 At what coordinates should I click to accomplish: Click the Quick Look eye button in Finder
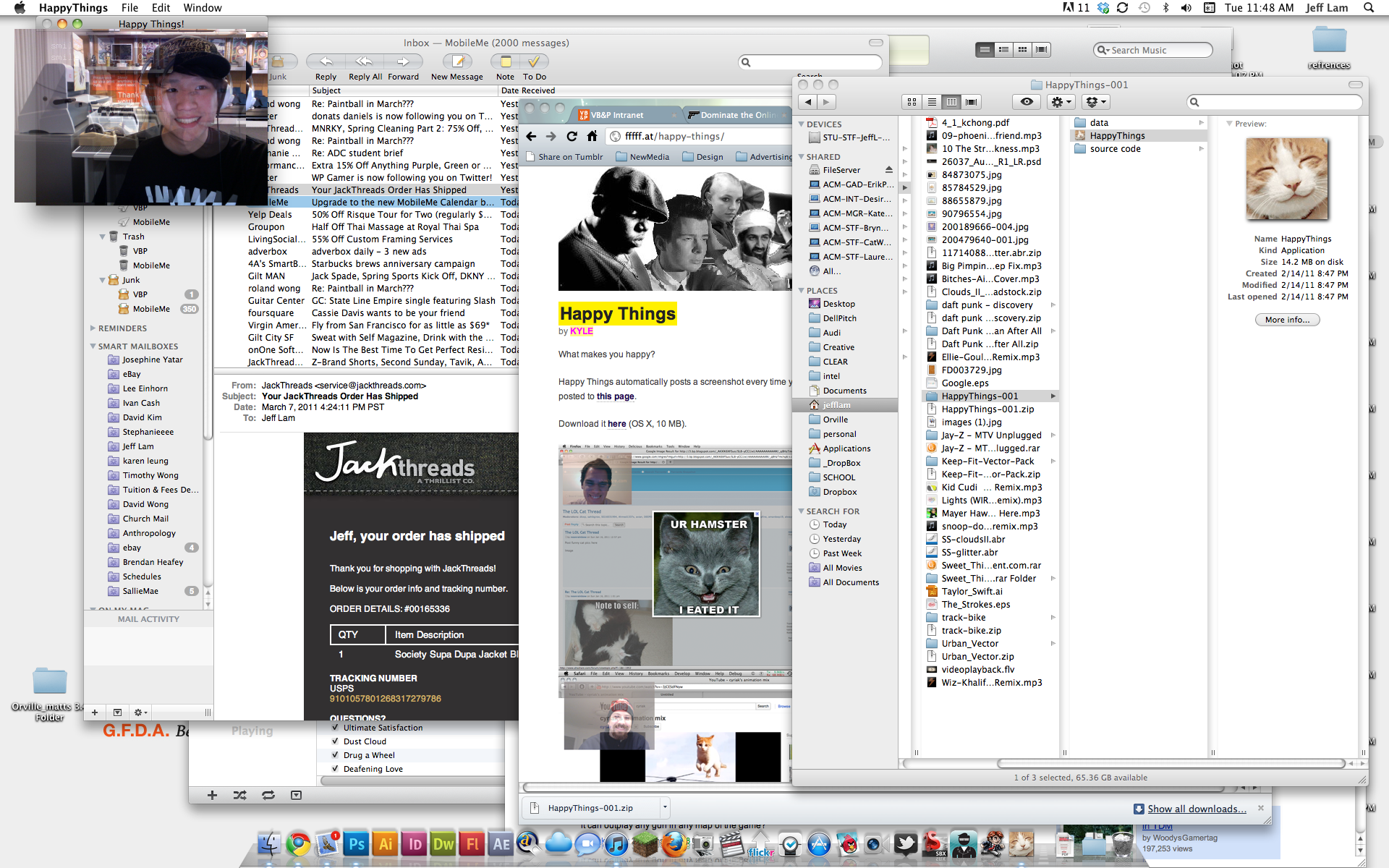point(1027,102)
